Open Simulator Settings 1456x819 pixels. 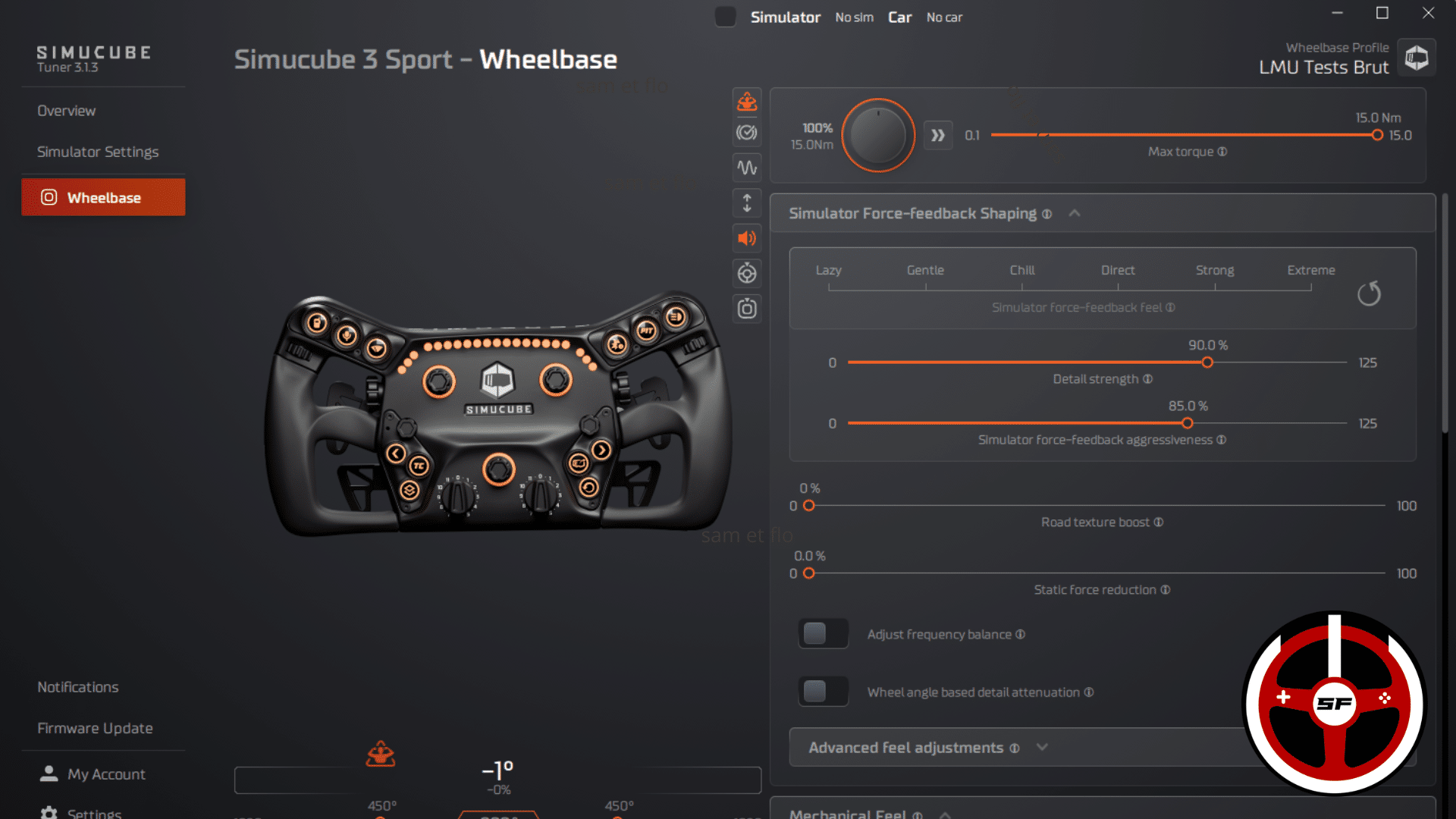point(98,152)
